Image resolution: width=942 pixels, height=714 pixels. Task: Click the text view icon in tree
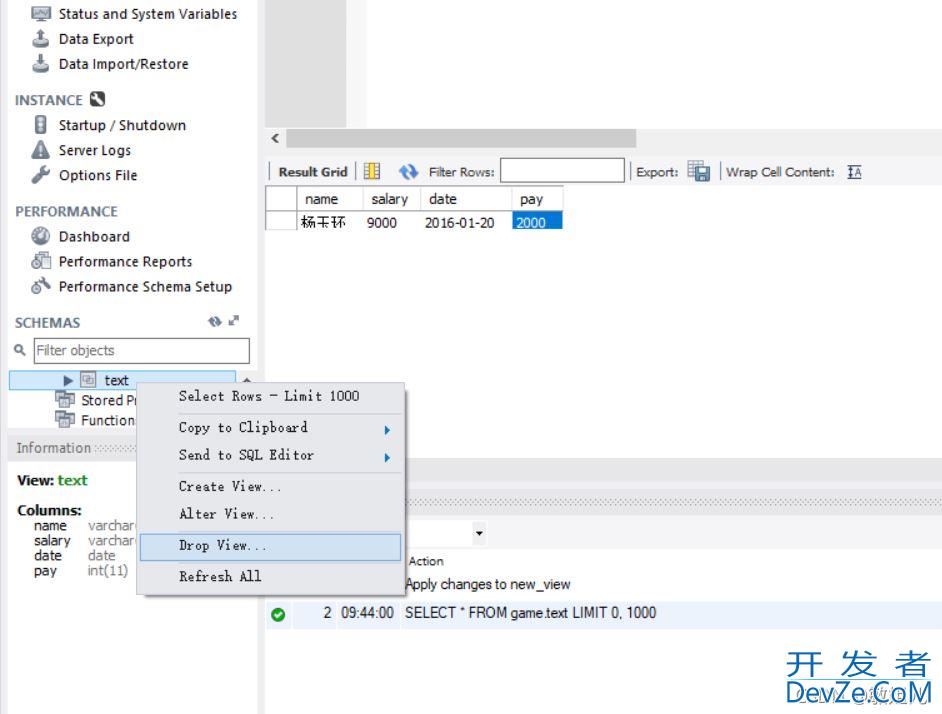88,380
